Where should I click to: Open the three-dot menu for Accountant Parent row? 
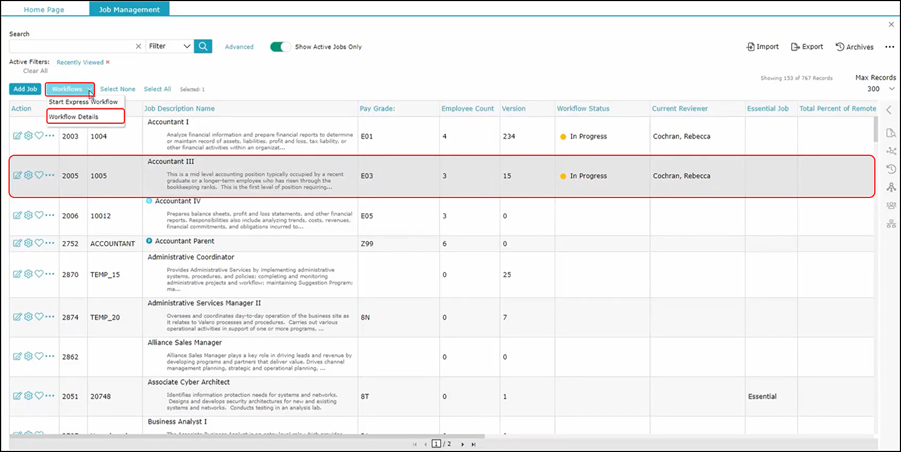[x=50, y=242]
